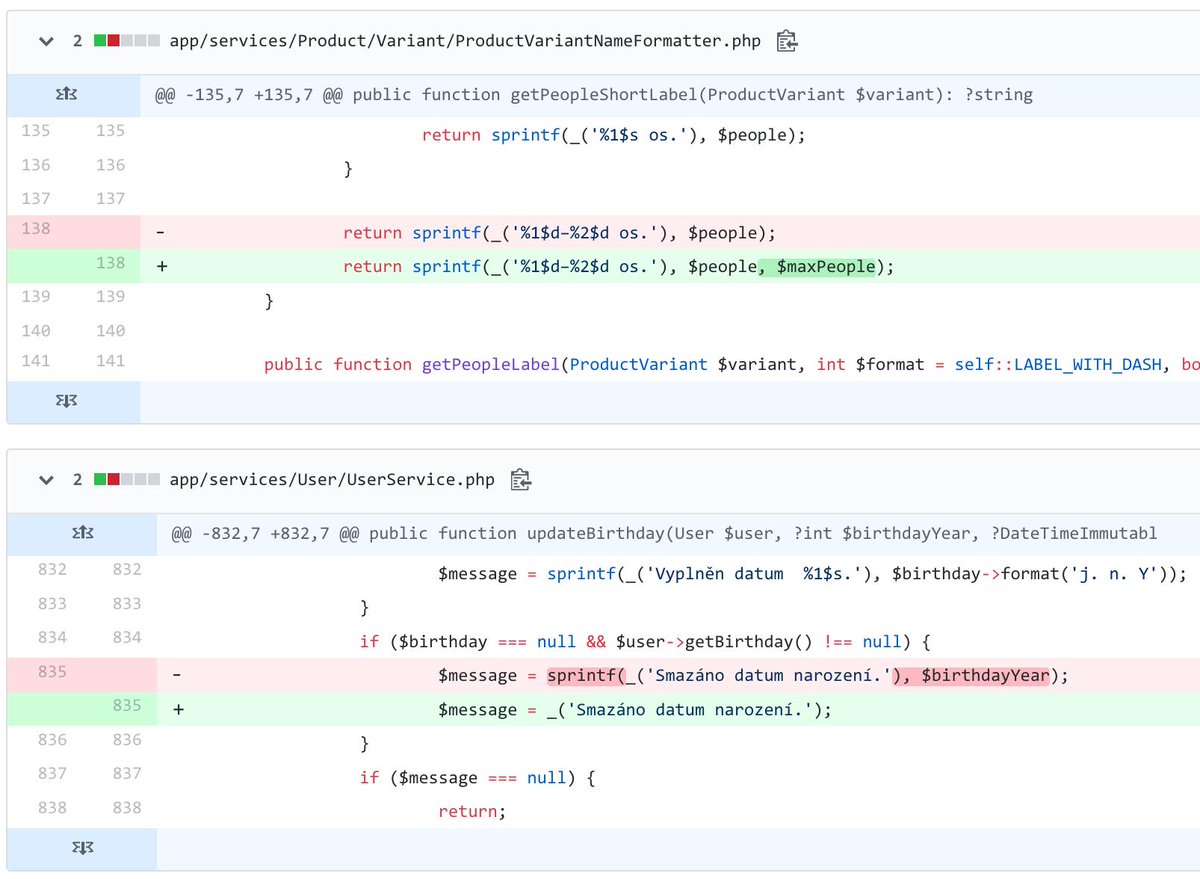Select deleted line number 835

[x=52, y=672]
